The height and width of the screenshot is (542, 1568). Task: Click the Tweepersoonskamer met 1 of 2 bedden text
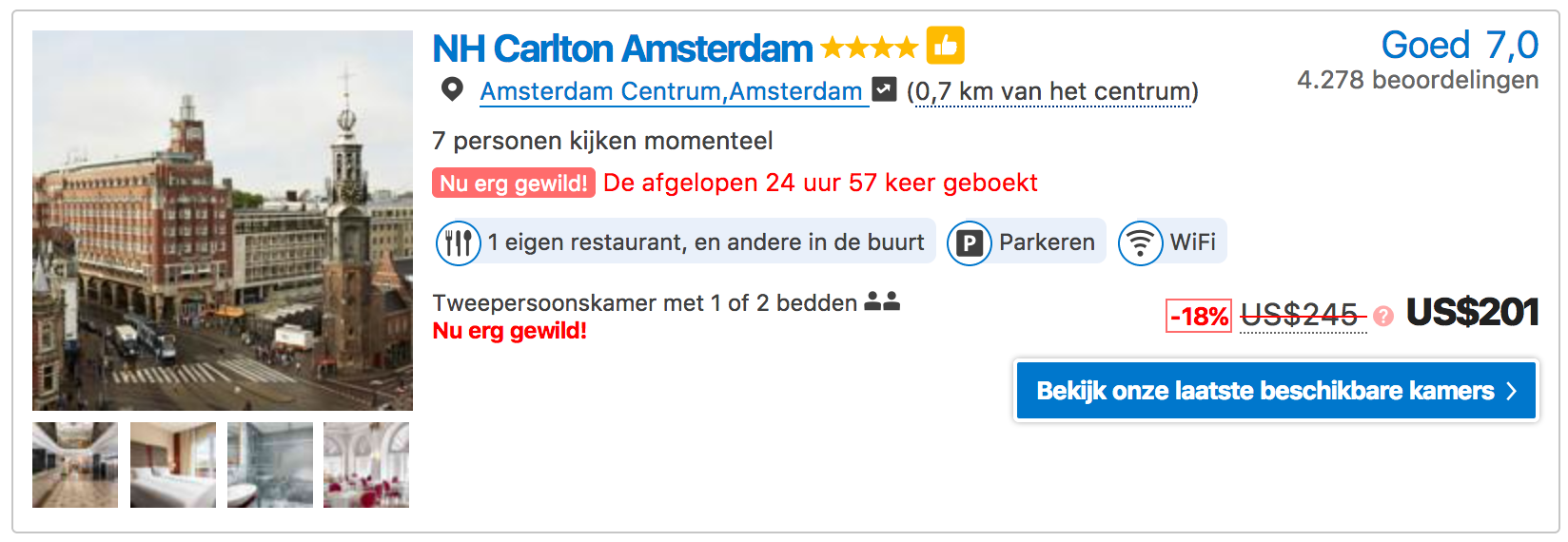[644, 303]
